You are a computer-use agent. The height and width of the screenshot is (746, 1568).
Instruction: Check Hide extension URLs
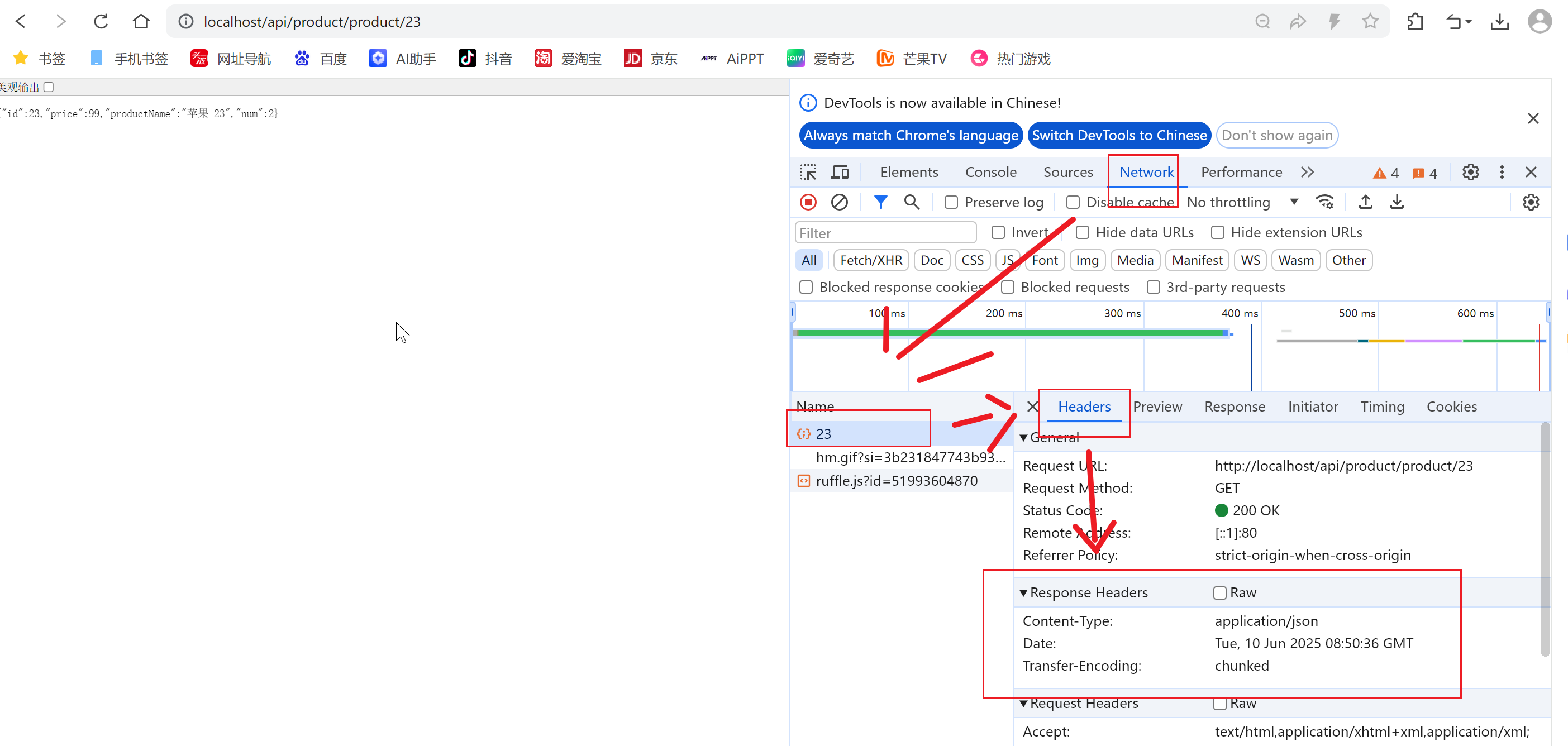[x=1217, y=232]
